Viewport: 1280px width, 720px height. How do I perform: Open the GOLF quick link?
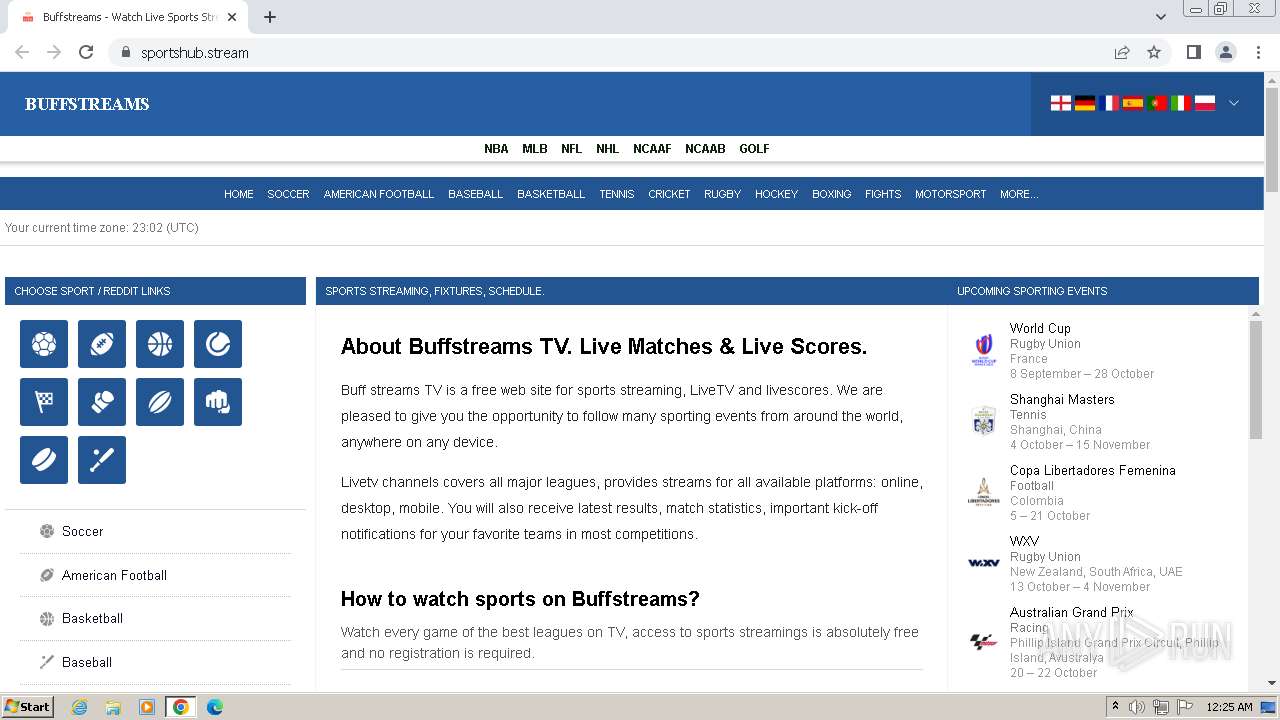click(754, 149)
